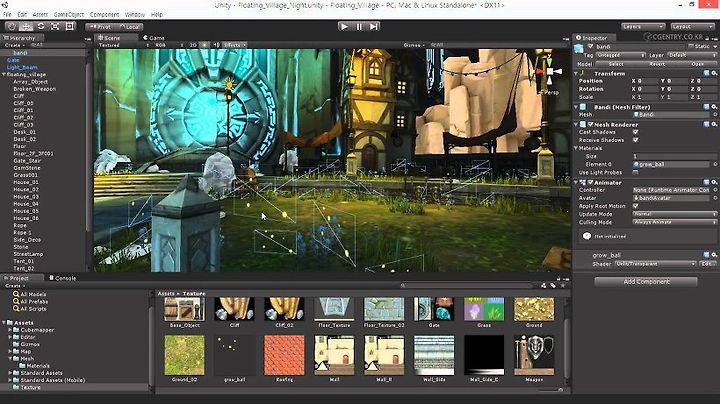Open the Component menu
Viewport: 720px width, 404px height.
(104, 15)
